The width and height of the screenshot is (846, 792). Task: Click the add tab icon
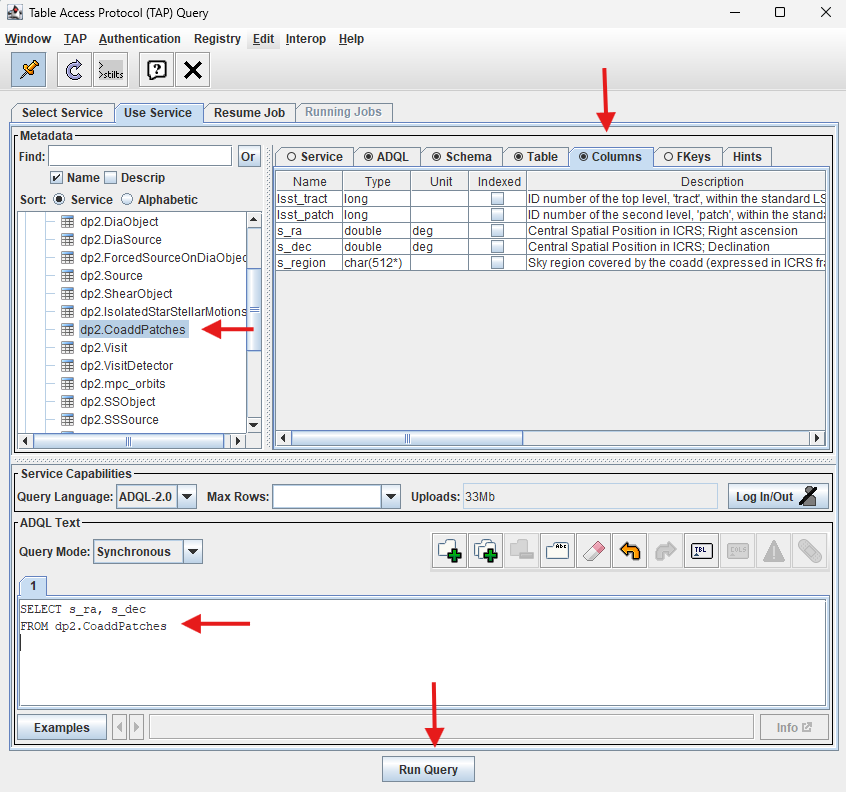click(x=449, y=551)
